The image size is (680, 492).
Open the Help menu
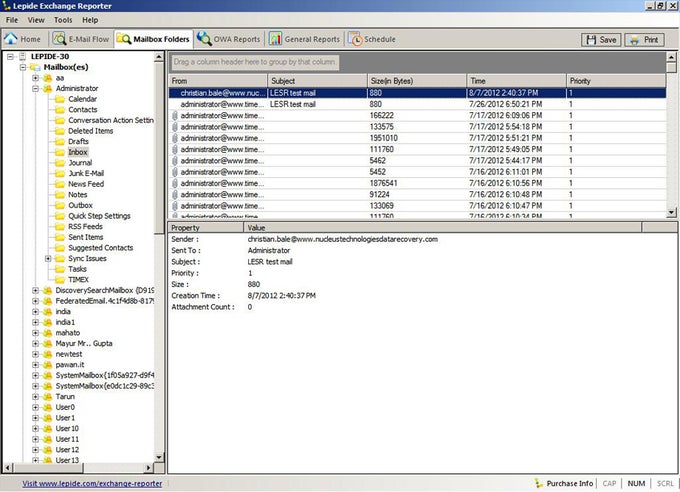click(x=90, y=20)
